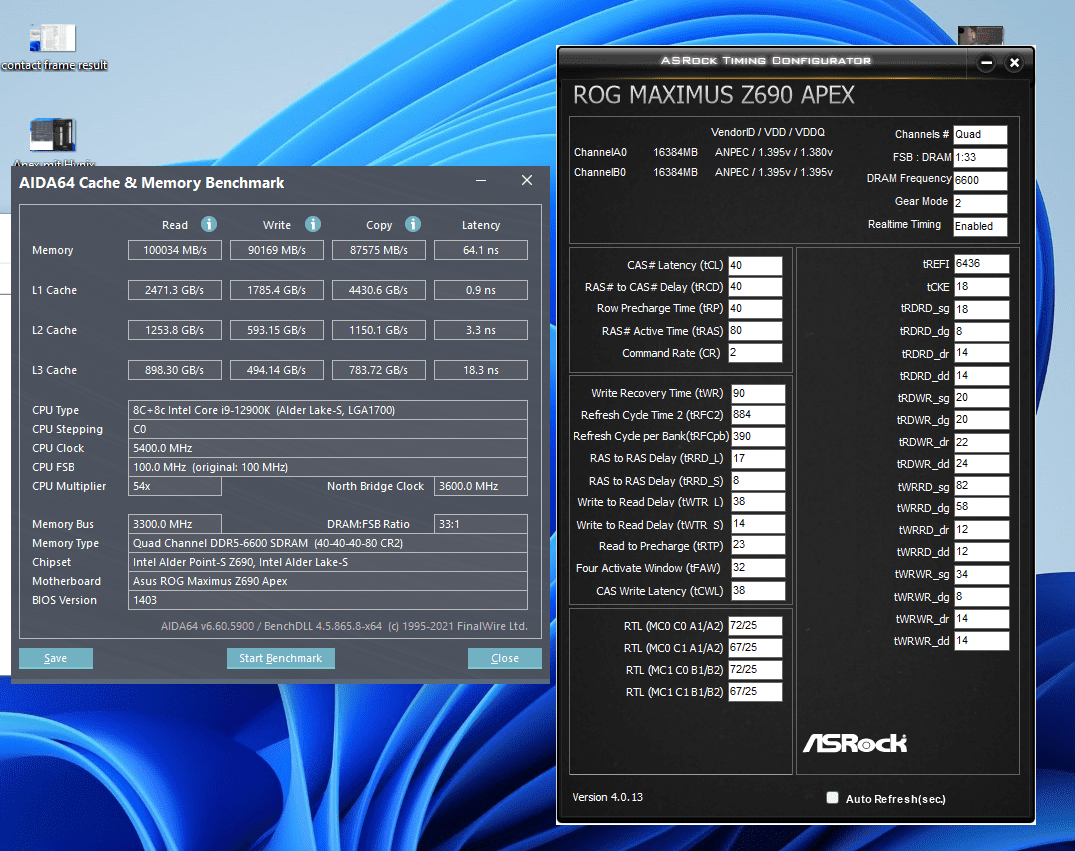Click the BIOS Version value 1403
Viewport: 1075px width, 851px height.
[x=328, y=600]
